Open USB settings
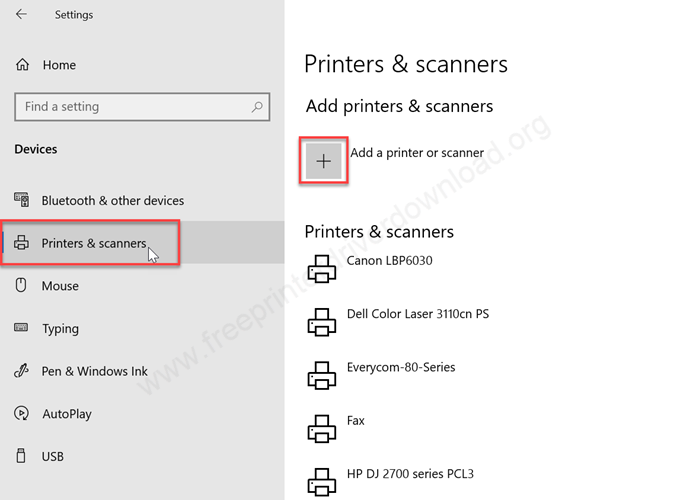Image resolution: width=680 pixels, height=500 pixels. pyautogui.click(x=52, y=457)
